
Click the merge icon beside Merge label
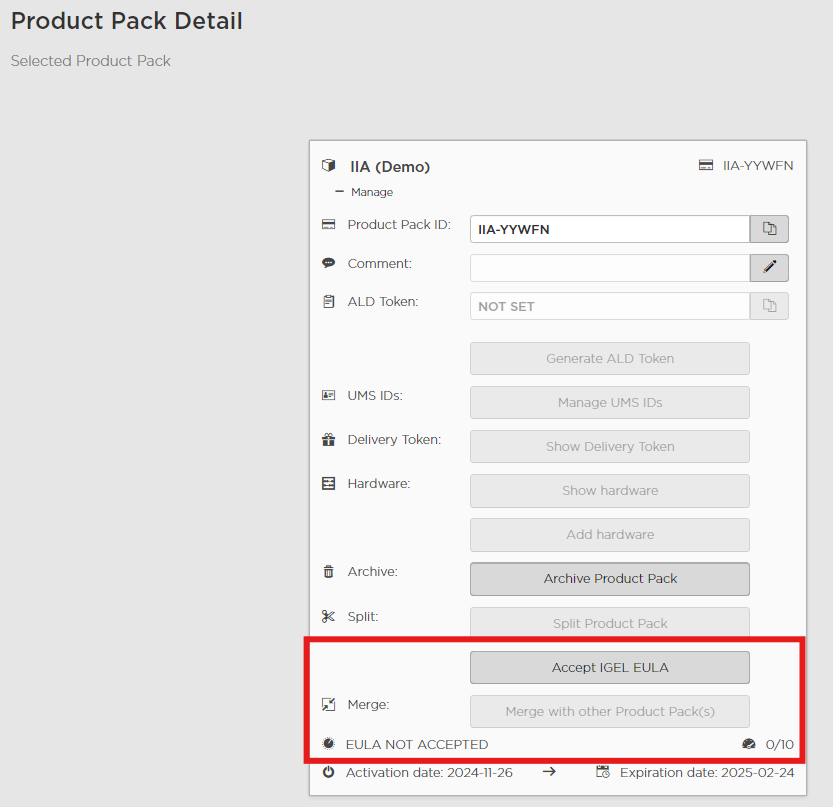click(329, 705)
